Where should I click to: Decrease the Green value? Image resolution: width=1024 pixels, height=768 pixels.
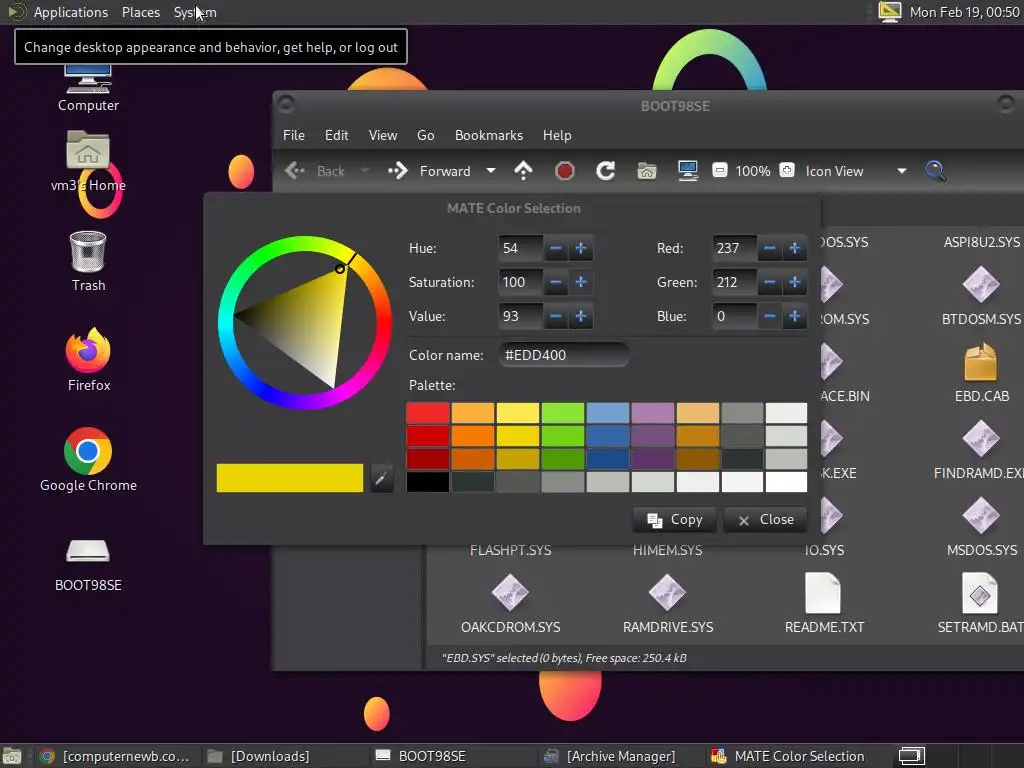point(770,282)
